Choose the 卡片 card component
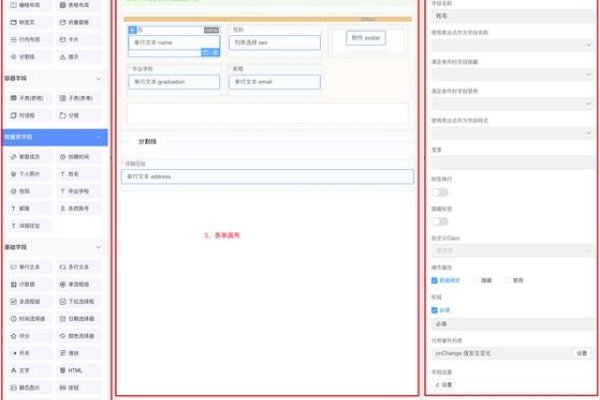 tap(79, 39)
